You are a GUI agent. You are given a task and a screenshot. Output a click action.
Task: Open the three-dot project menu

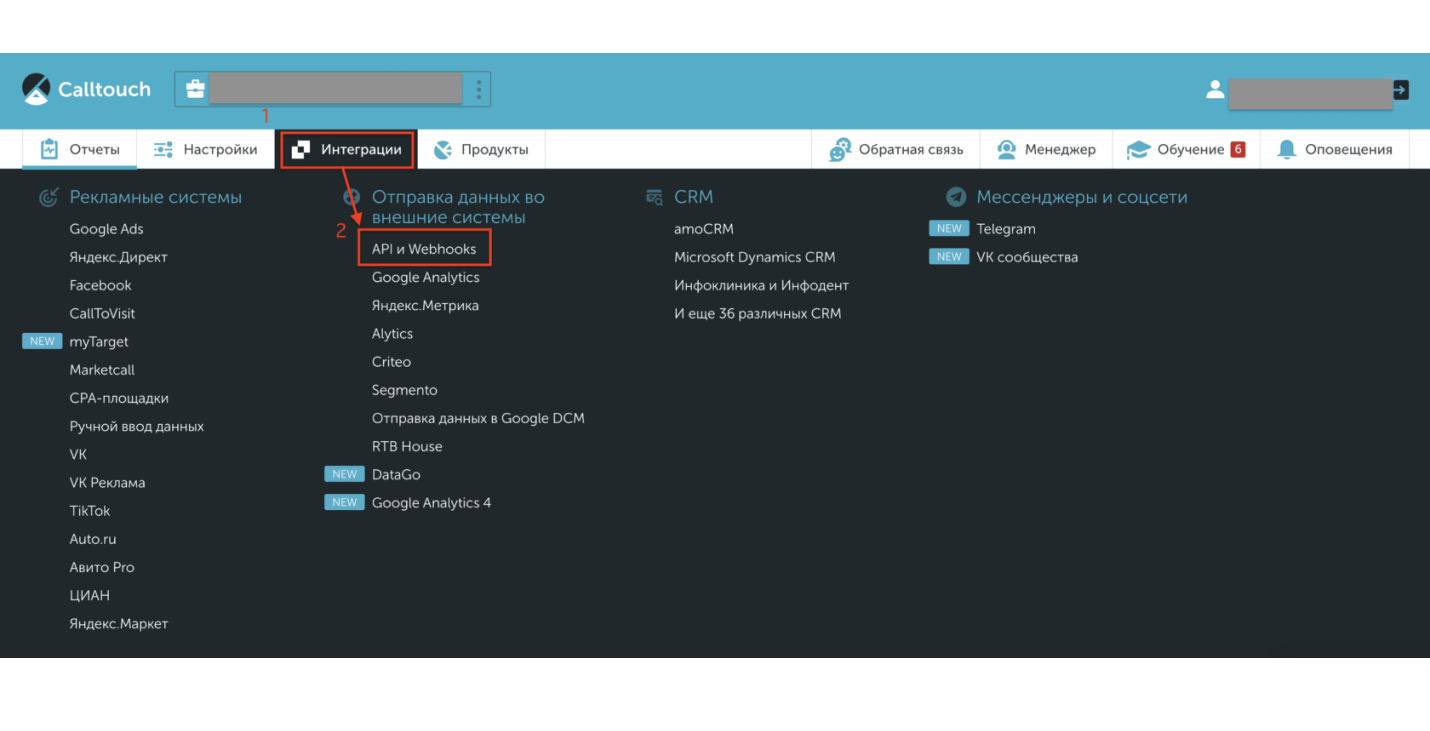479,89
